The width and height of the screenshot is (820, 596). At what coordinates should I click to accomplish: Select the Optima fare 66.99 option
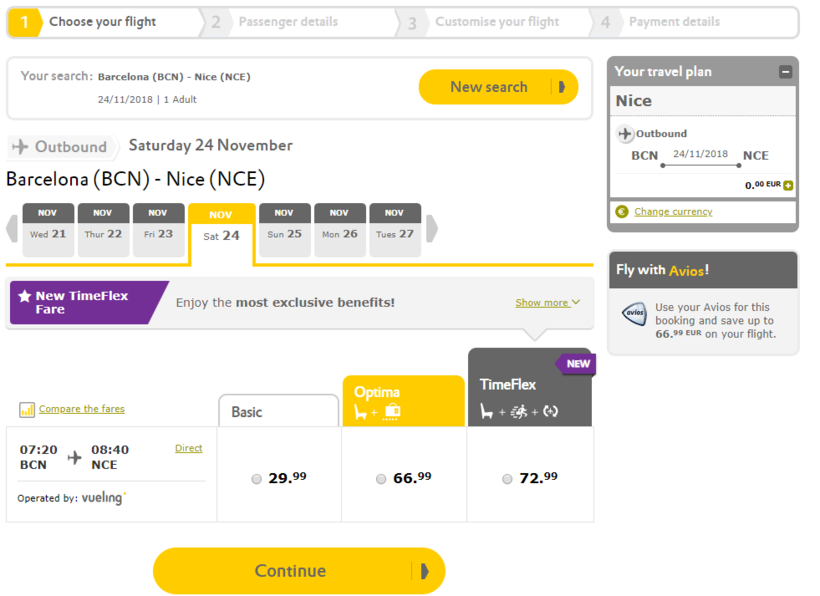[x=381, y=479]
